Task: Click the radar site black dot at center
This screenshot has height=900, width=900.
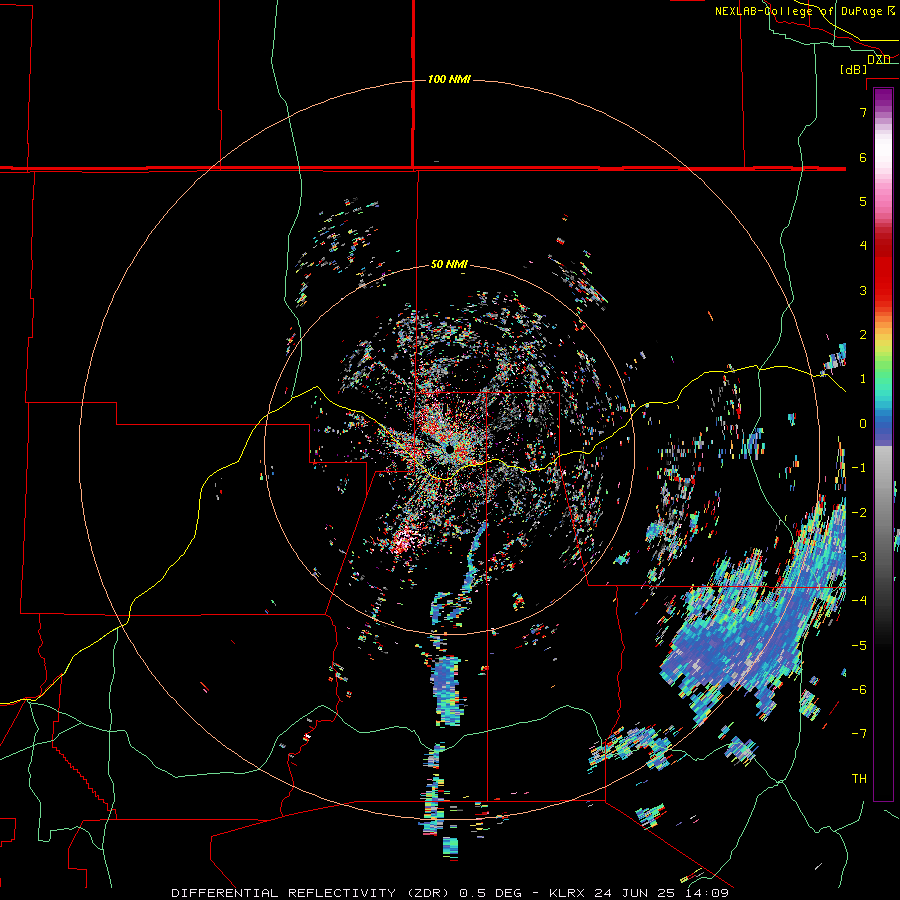Action: [x=449, y=448]
